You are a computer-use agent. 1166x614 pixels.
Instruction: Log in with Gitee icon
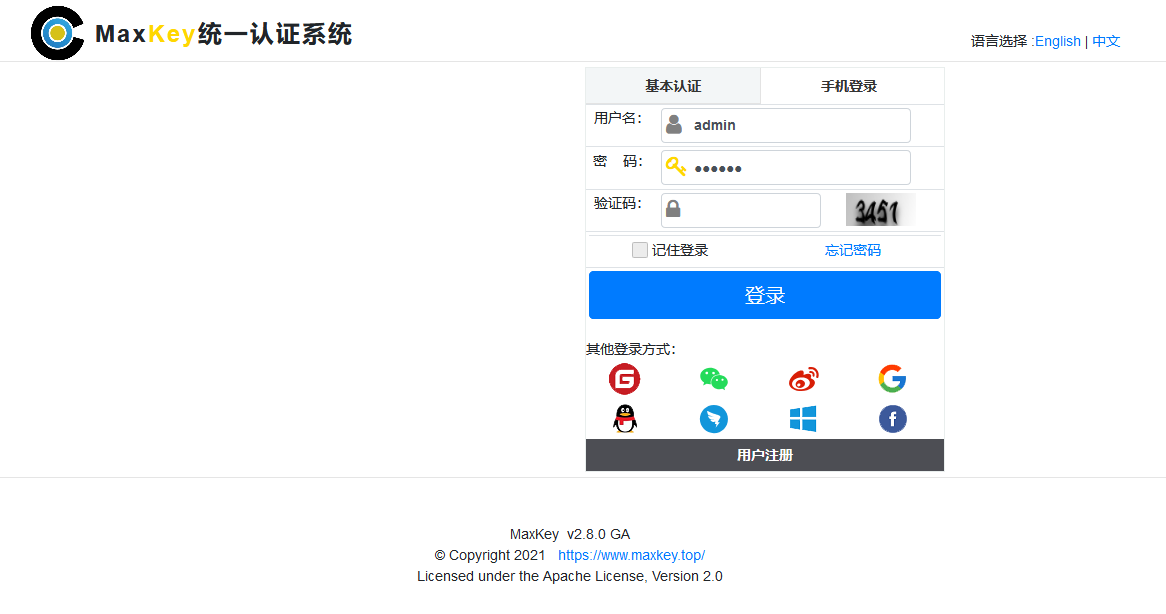click(x=624, y=379)
